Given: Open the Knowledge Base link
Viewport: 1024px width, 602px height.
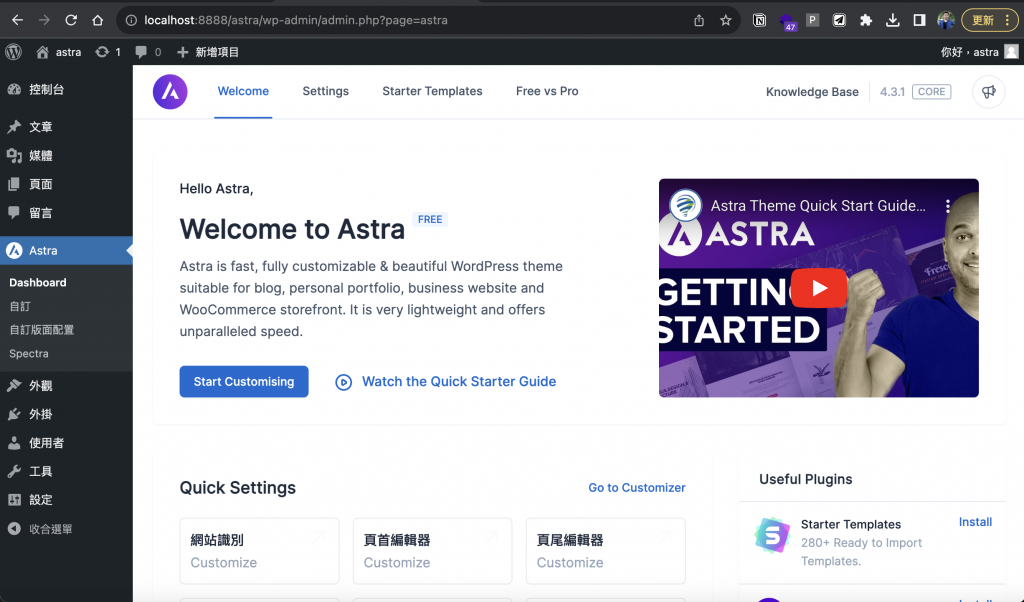Looking at the screenshot, I should click(812, 92).
